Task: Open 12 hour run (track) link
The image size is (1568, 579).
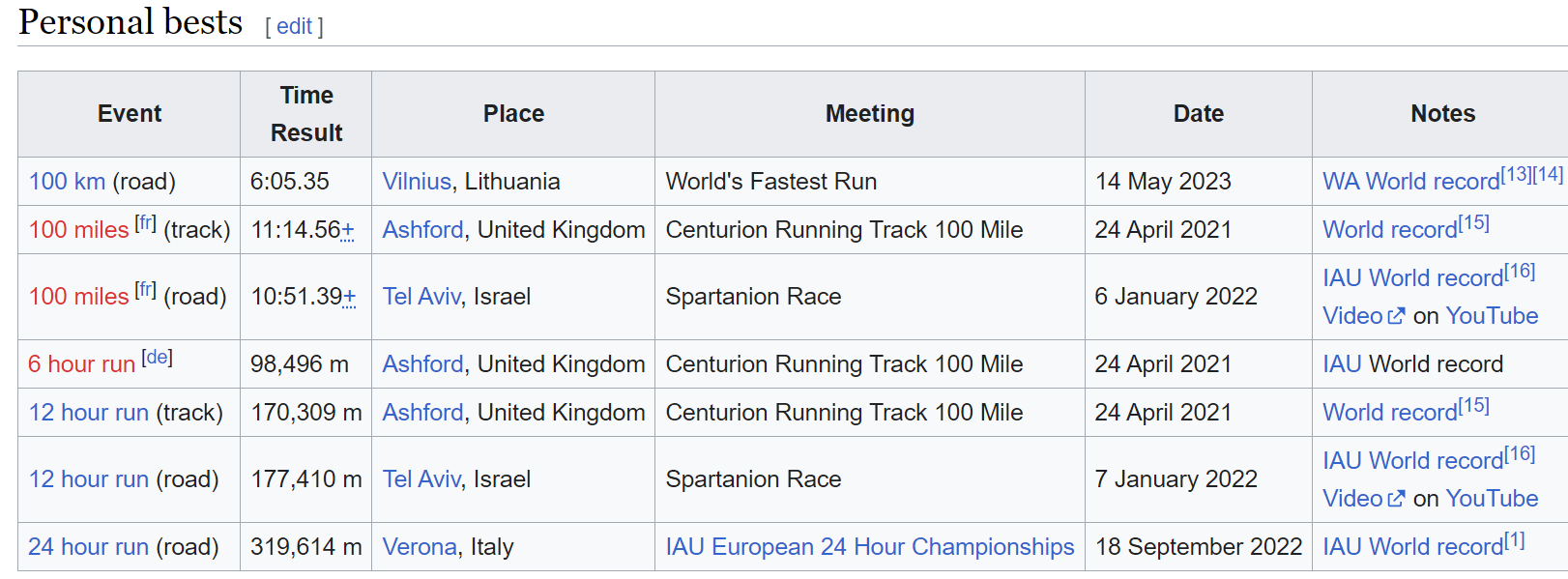Action: [89, 413]
